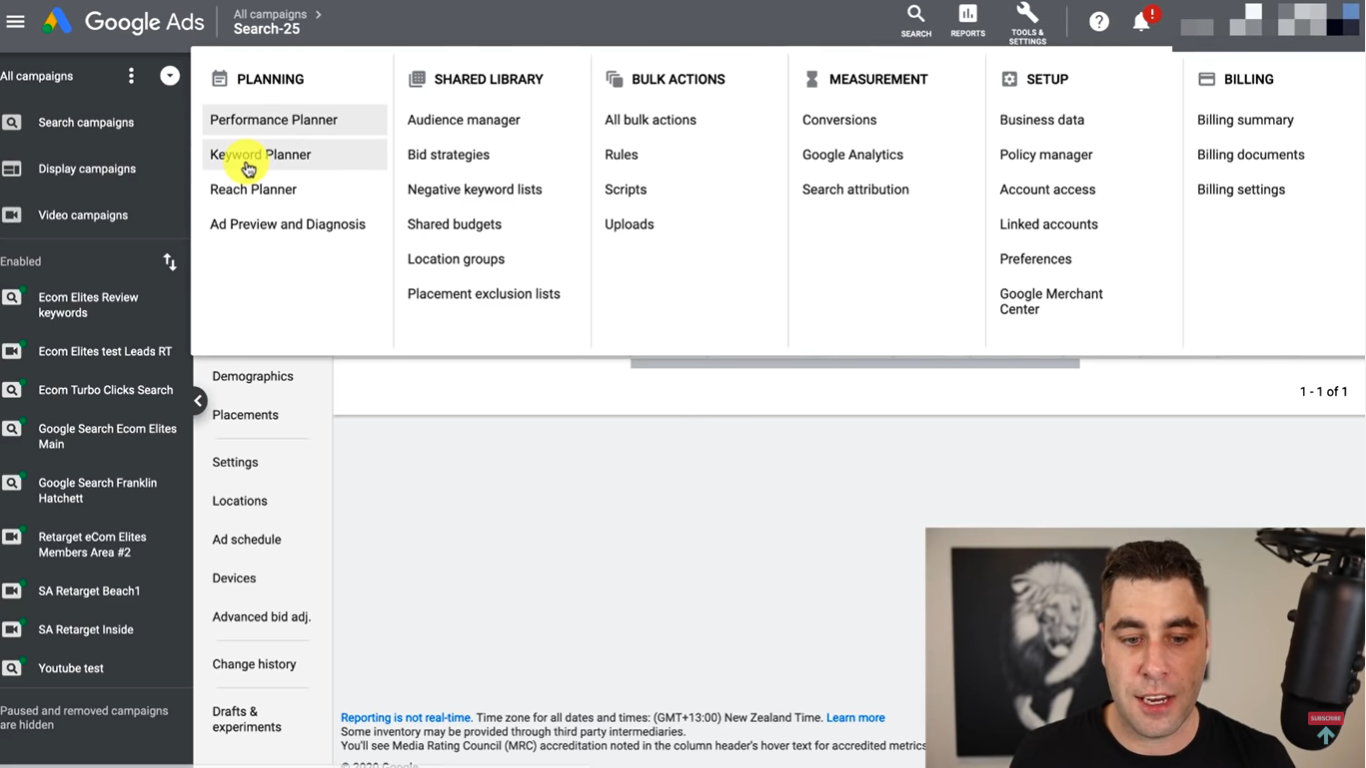
Task: Expand the All campaigns round dropdown arrow
Action: coord(170,76)
